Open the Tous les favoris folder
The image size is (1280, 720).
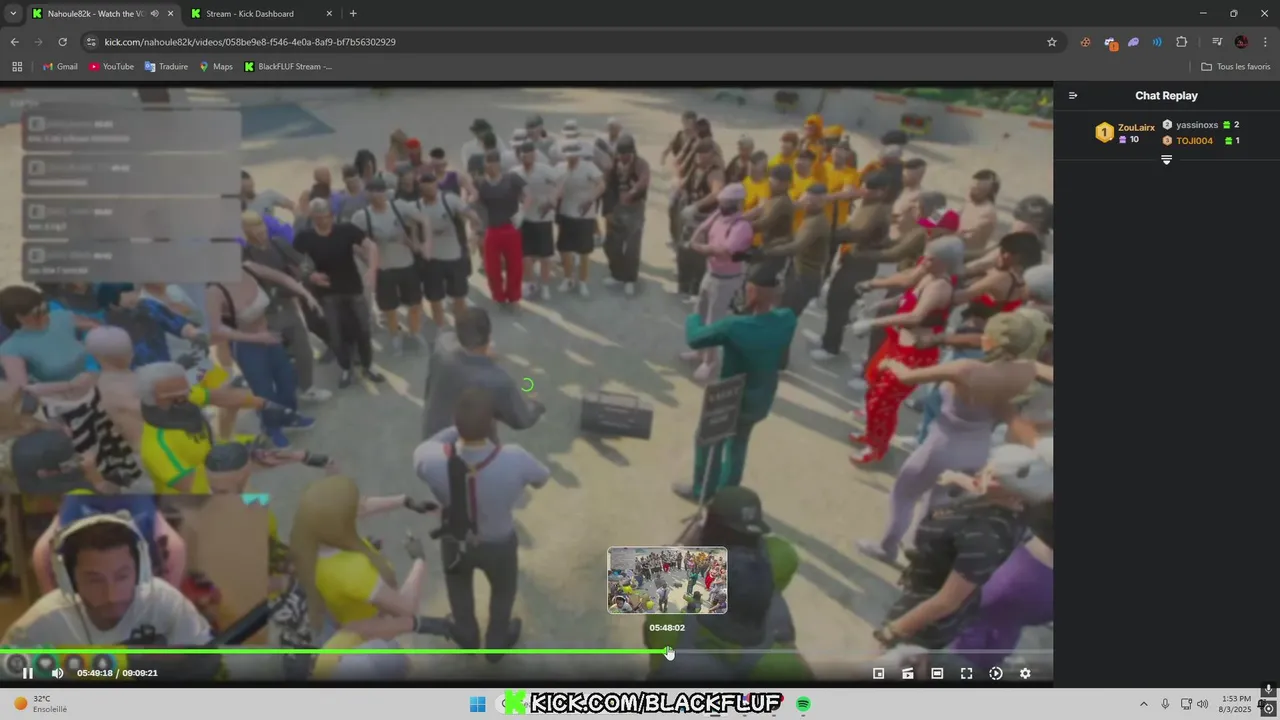(1235, 66)
